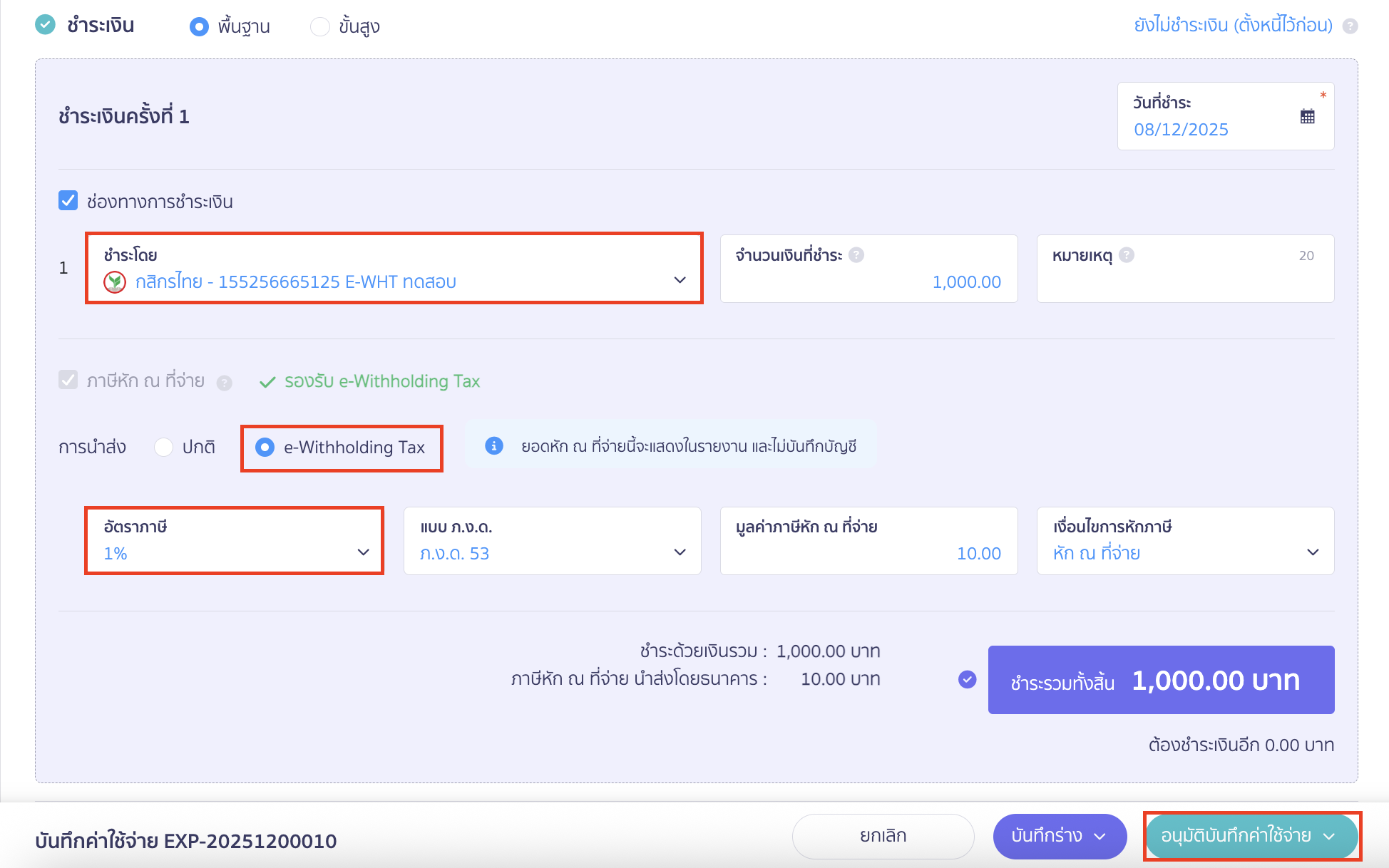
Task: Click the blue info icon in notice
Action: [x=494, y=446]
